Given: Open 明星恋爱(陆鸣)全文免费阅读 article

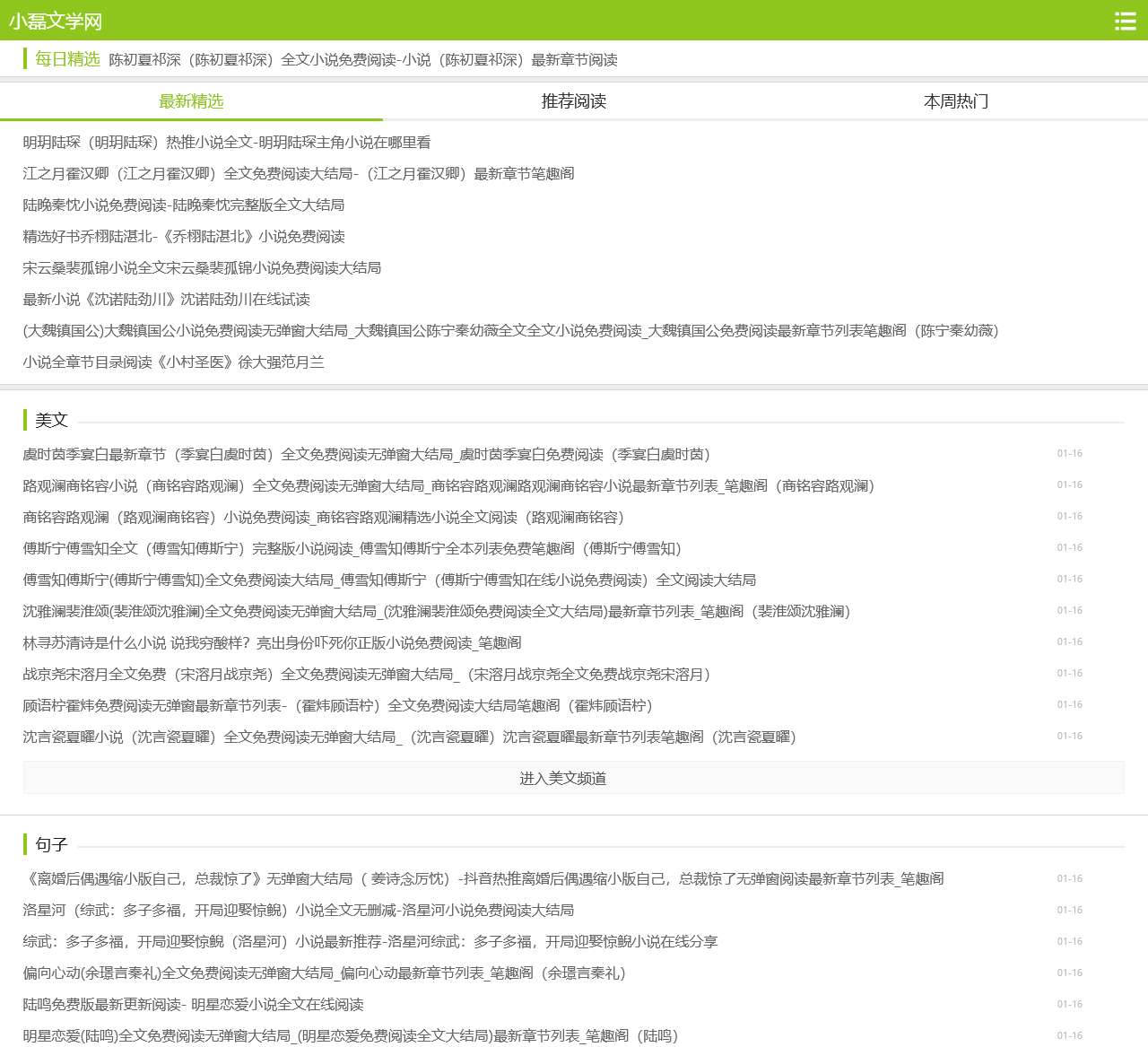Looking at the screenshot, I should (351, 1036).
